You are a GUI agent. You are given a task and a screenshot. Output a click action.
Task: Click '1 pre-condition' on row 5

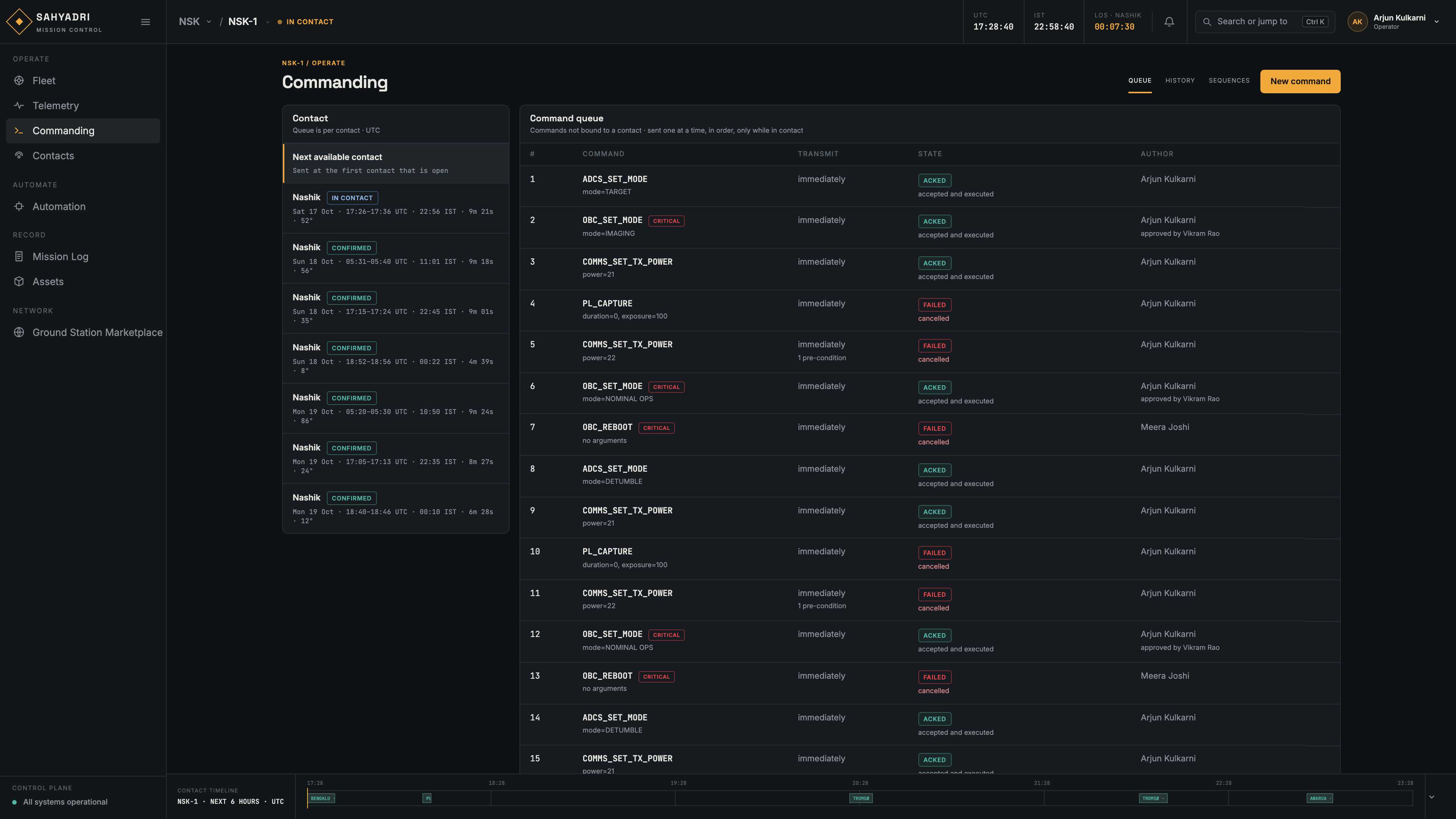point(822,358)
